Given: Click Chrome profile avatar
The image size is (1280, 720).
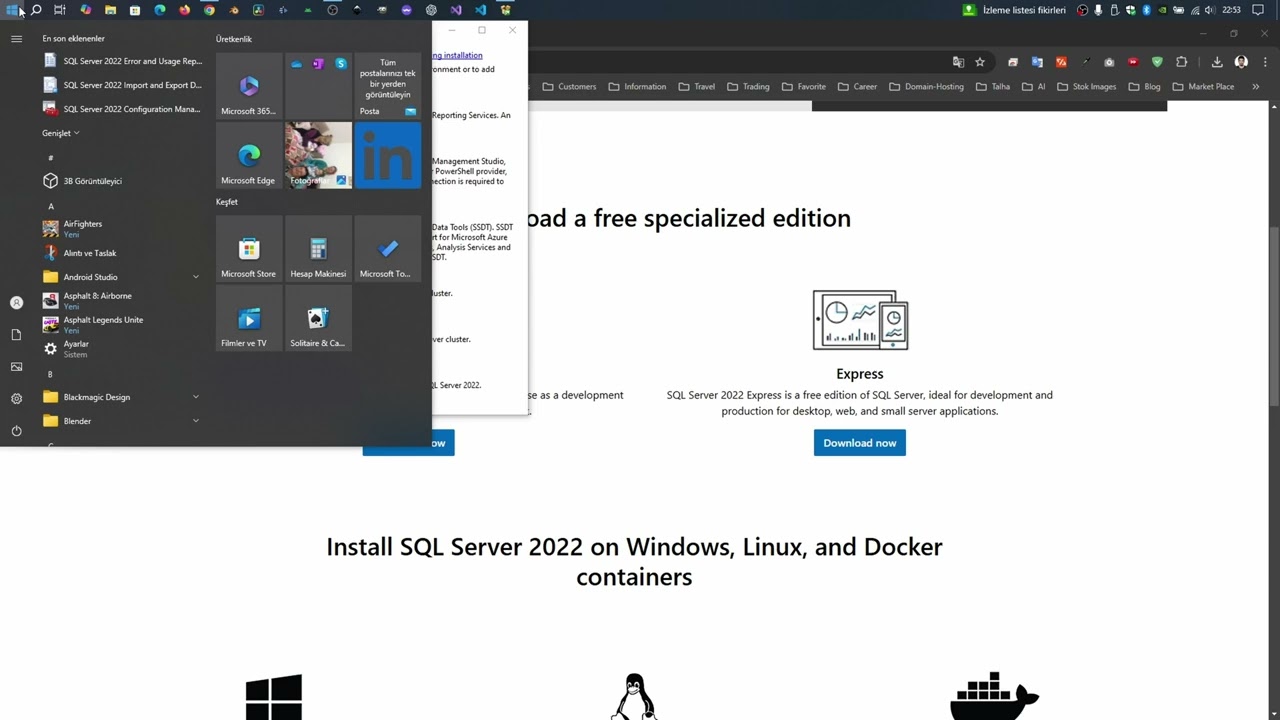Looking at the screenshot, I should (x=1241, y=62).
